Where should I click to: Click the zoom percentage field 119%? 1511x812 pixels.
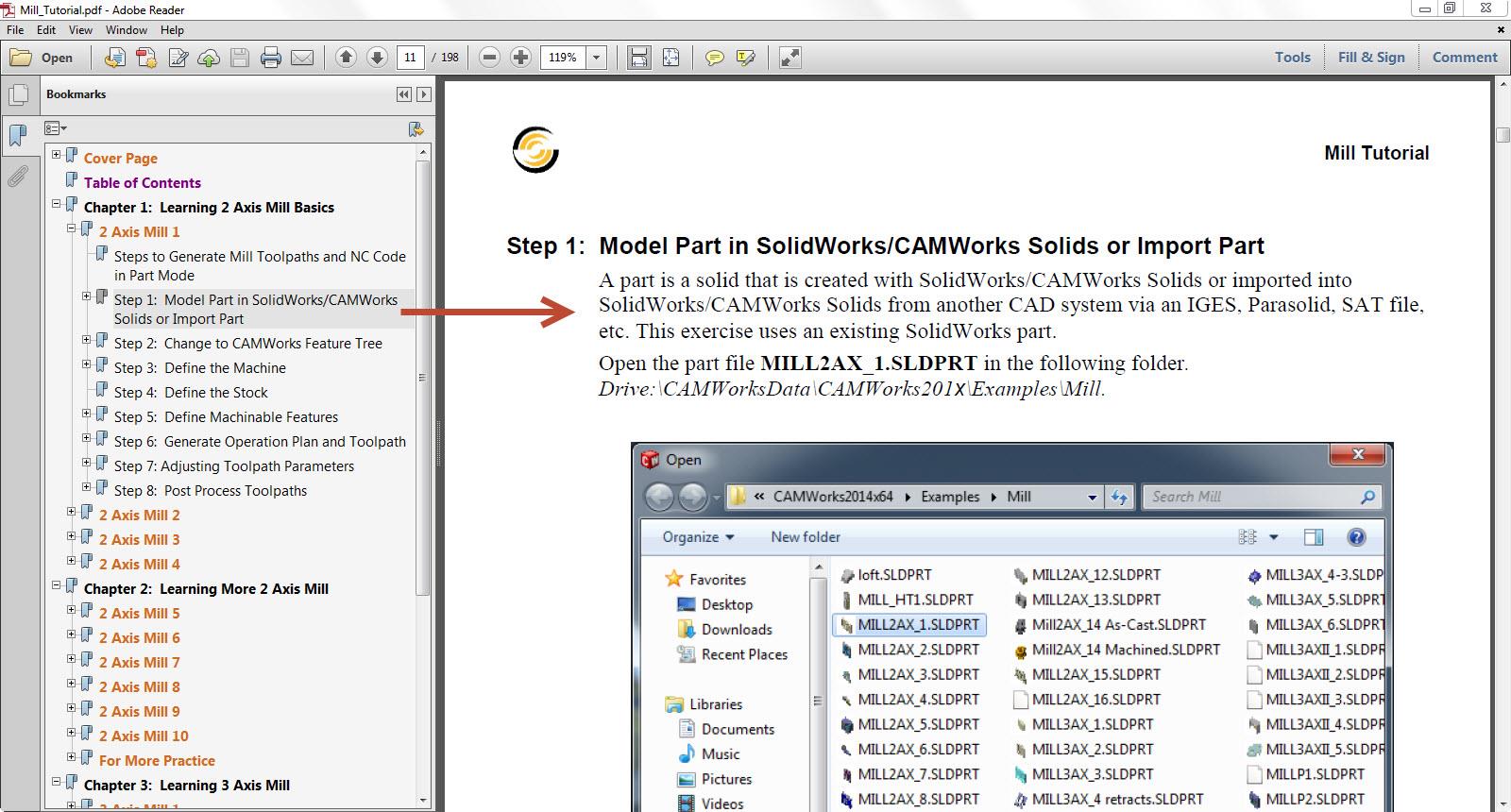(x=563, y=58)
